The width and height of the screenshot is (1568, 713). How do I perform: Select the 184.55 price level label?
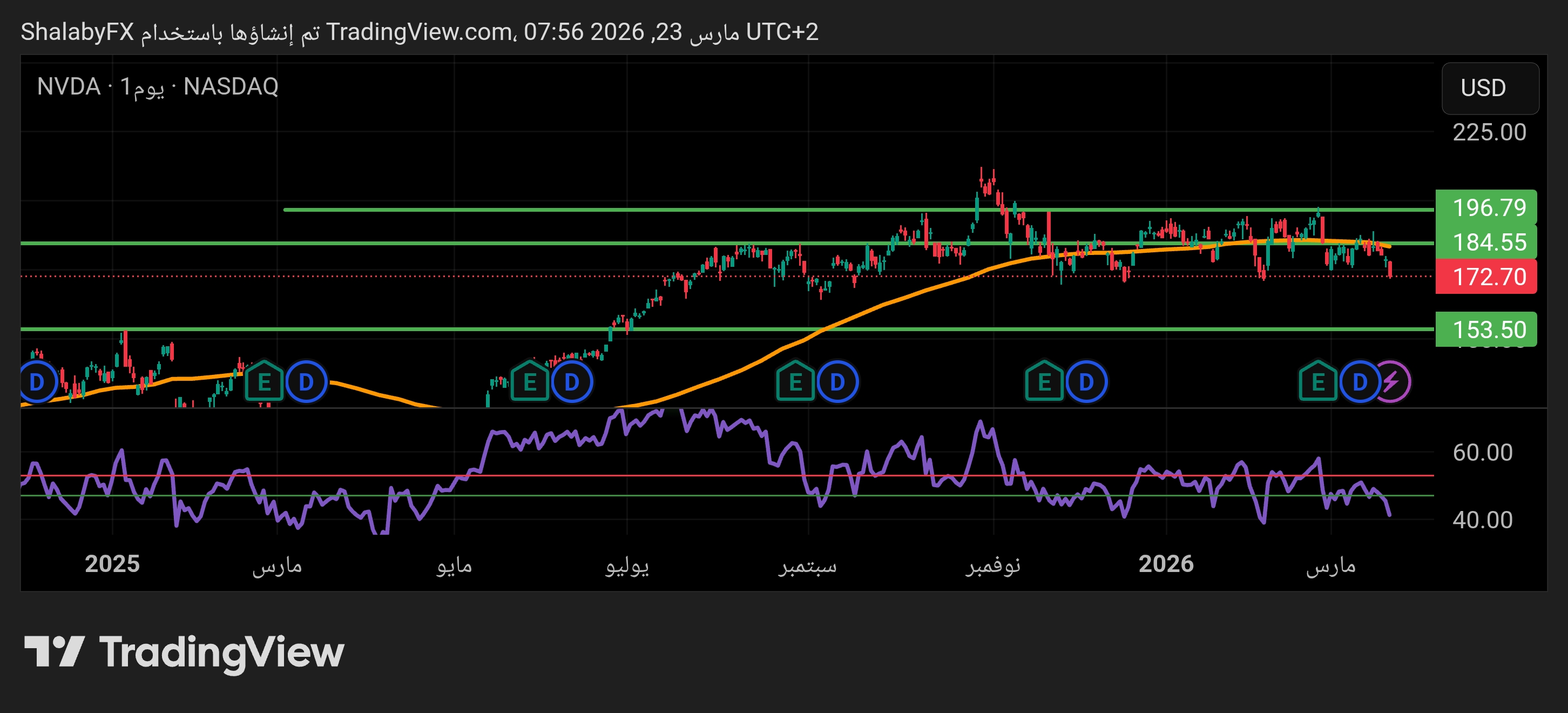point(1486,243)
